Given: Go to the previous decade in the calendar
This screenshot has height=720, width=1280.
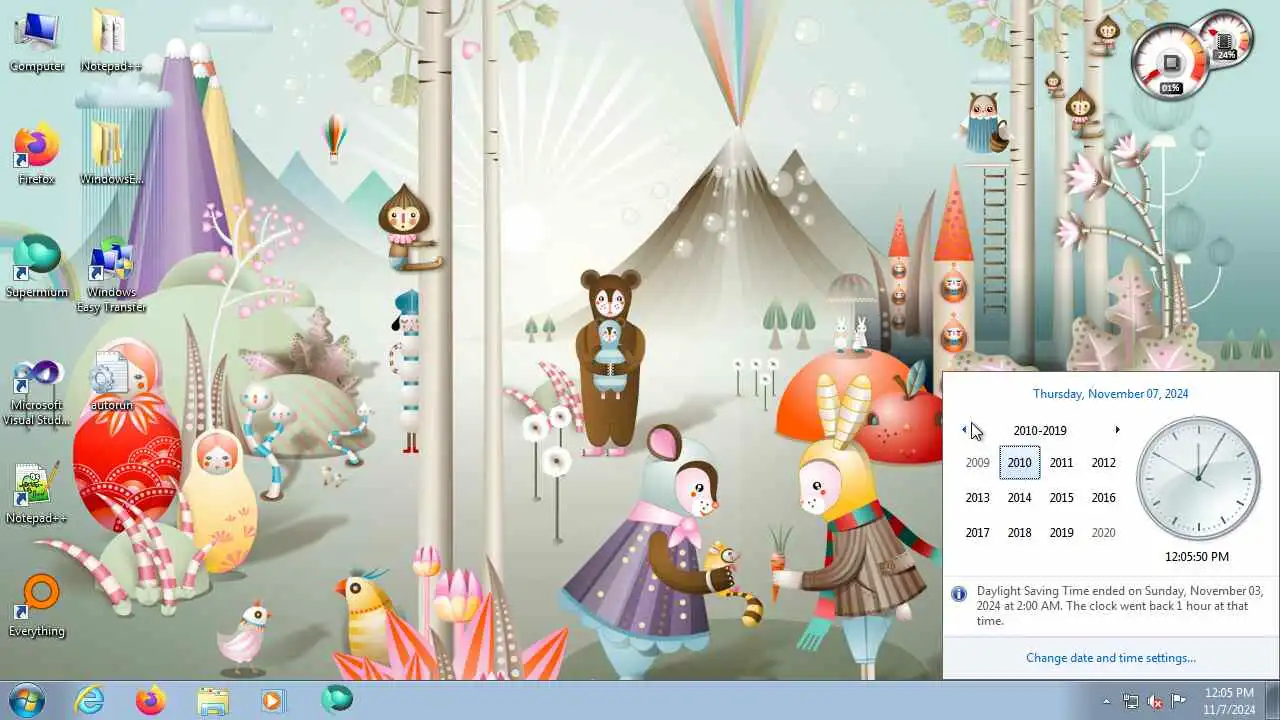Looking at the screenshot, I should tap(964, 430).
